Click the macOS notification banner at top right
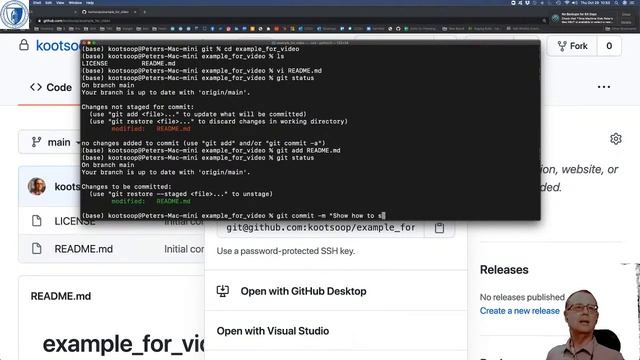Screen dimensions: 640x360 pyautogui.click(x=593, y=18)
